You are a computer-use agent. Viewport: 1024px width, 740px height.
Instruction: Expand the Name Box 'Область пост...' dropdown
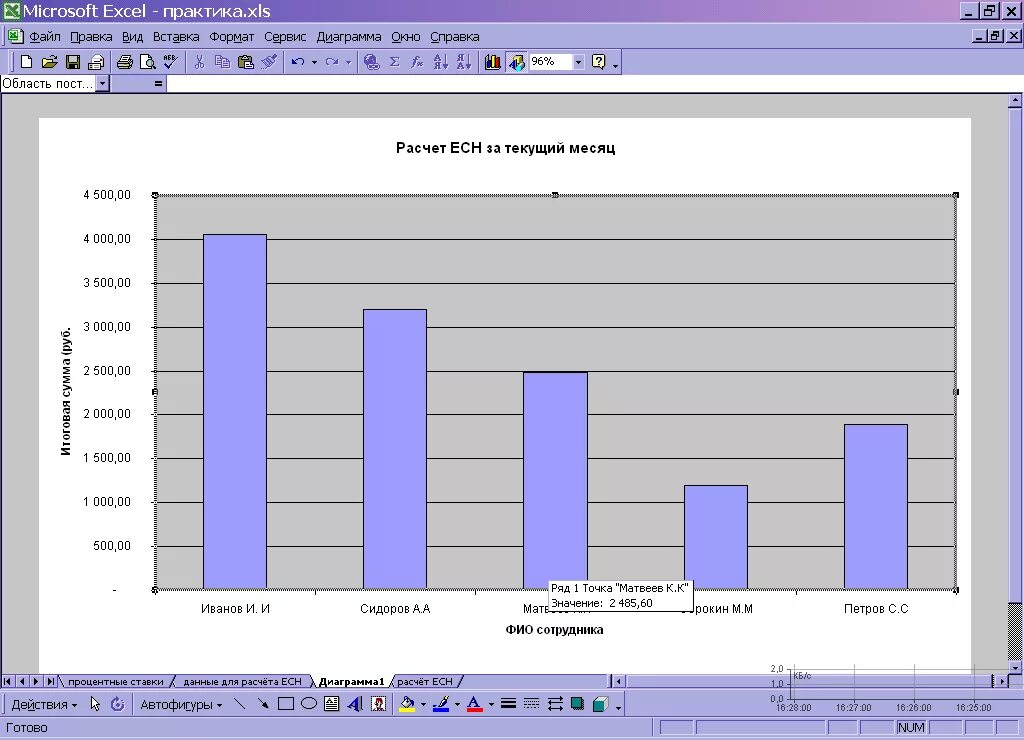(103, 84)
